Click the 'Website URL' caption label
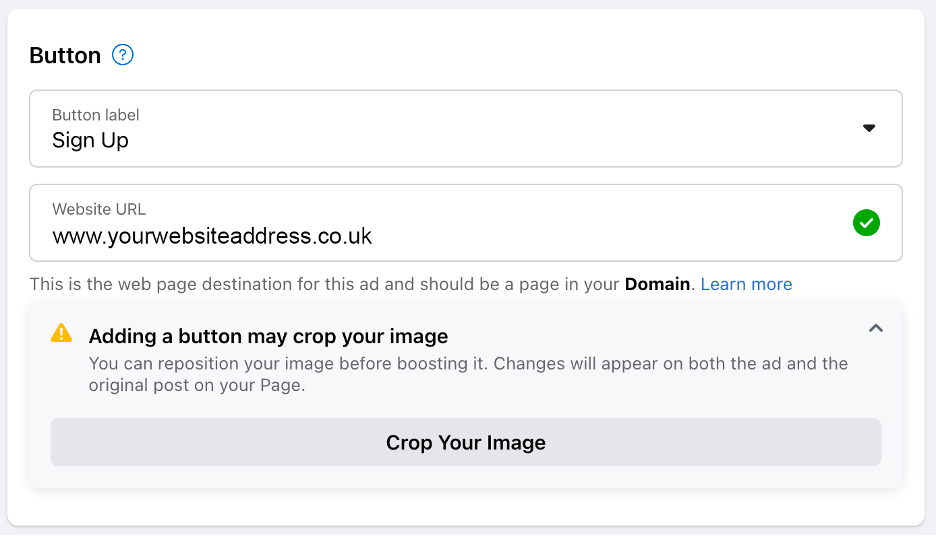Image resolution: width=936 pixels, height=536 pixels. (x=99, y=209)
